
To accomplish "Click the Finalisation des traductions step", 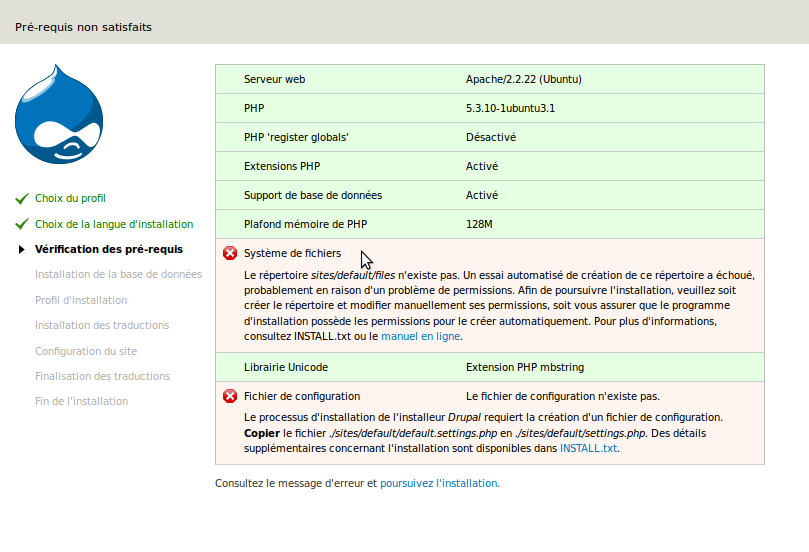I will (102, 376).
